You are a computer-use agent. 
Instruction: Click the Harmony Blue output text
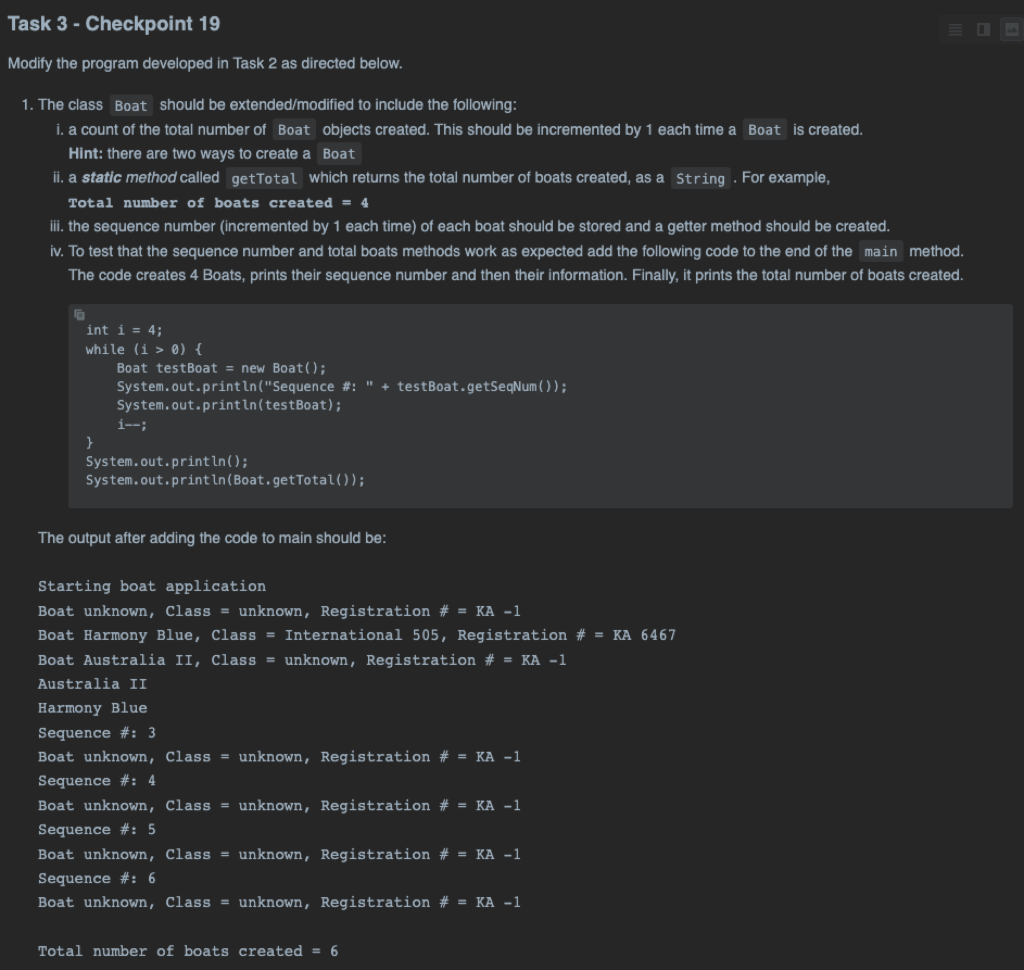(92, 707)
